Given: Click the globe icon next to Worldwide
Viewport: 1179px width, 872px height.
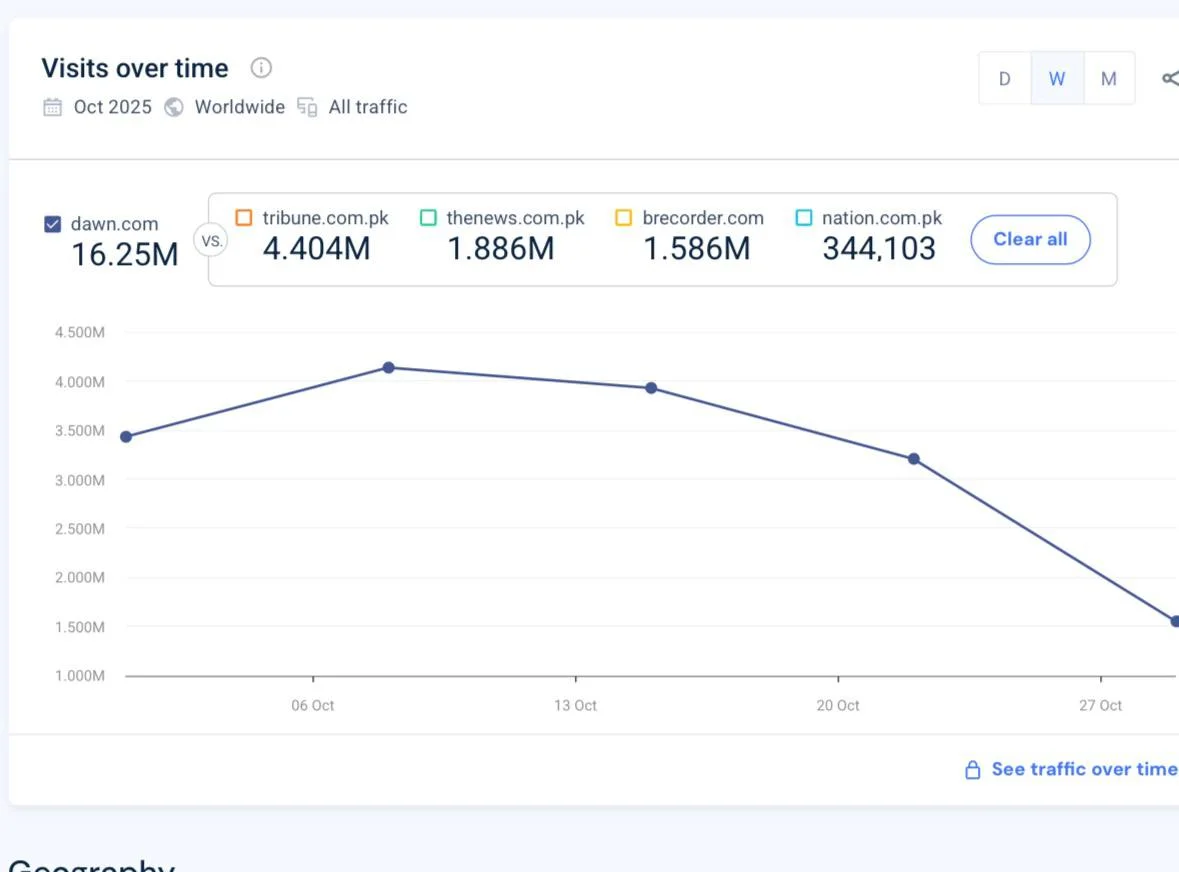Looking at the screenshot, I should [x=174, y=107].
